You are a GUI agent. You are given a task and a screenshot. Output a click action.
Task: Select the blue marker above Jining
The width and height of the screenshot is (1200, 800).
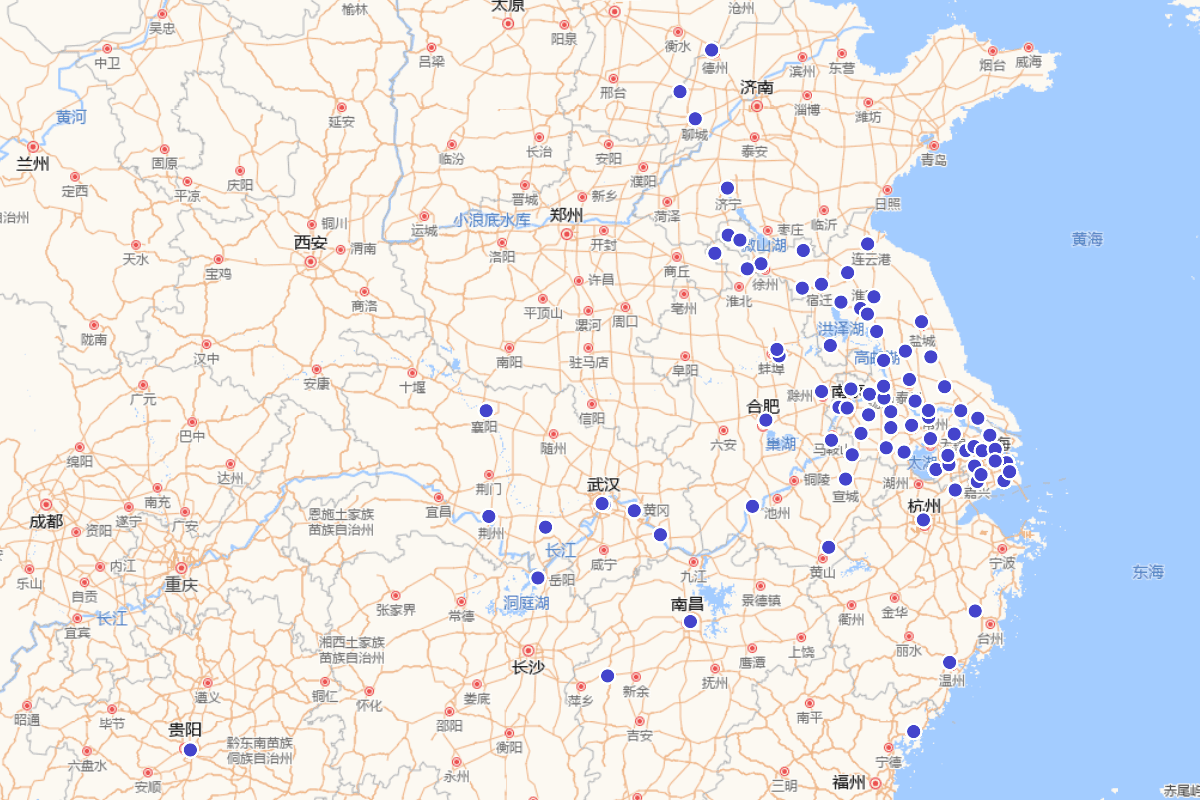(x=727, y=188)
